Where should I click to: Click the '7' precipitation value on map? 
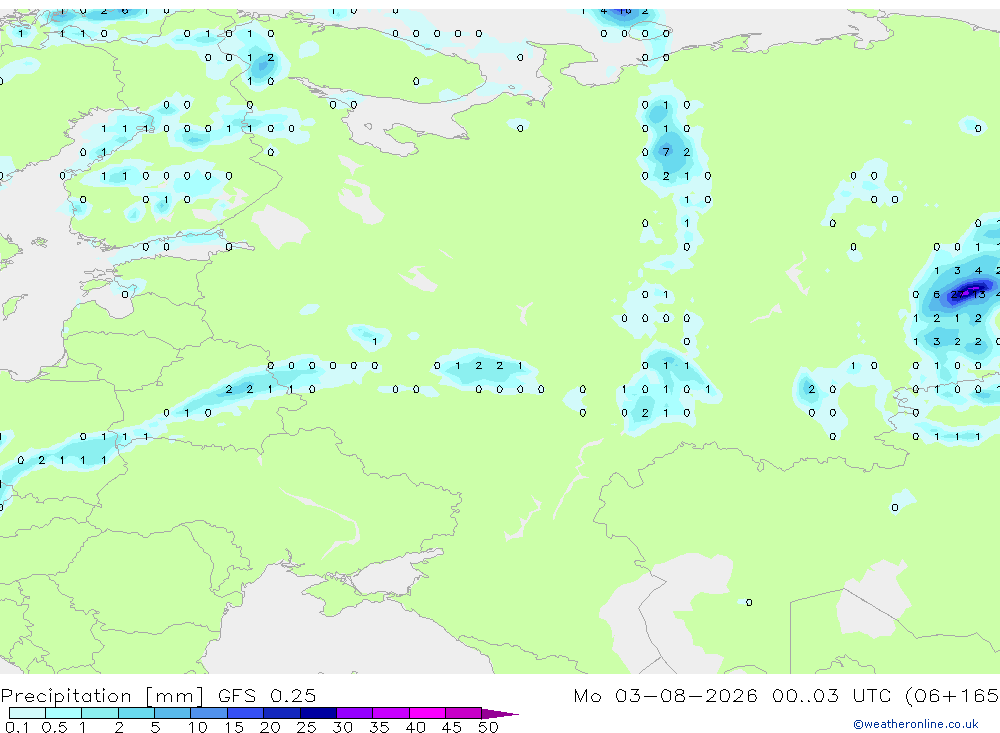pos(666,152)
